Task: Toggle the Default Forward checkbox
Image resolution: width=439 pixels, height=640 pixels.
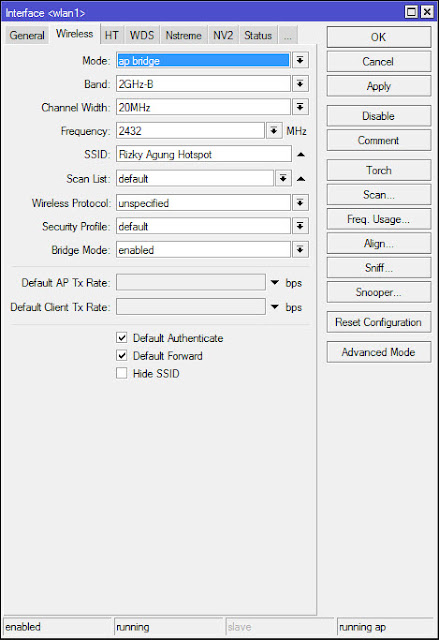Action: point(122,356)
